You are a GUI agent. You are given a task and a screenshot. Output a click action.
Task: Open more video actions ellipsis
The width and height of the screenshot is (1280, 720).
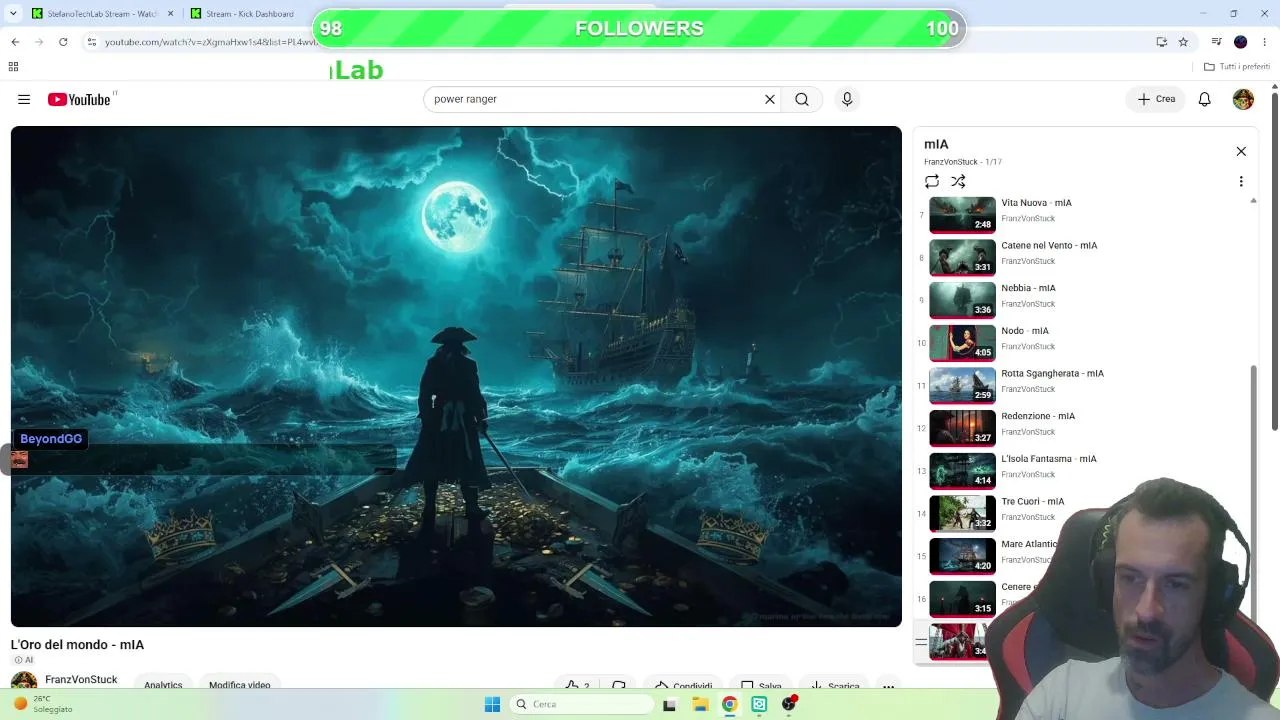coord(888,685)
